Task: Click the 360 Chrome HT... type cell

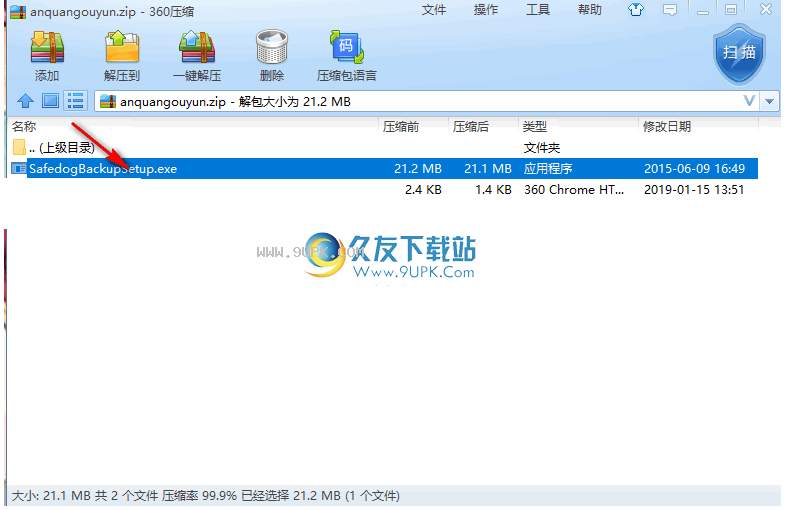Action: (574, 190)
